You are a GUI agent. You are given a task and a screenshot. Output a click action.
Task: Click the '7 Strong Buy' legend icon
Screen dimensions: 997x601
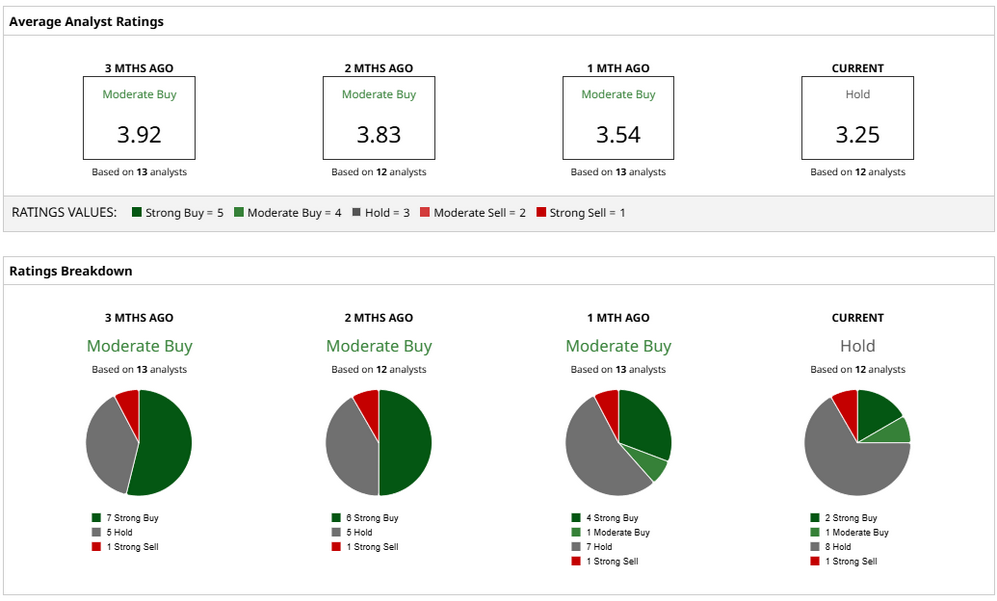click(x=97, y=518)
